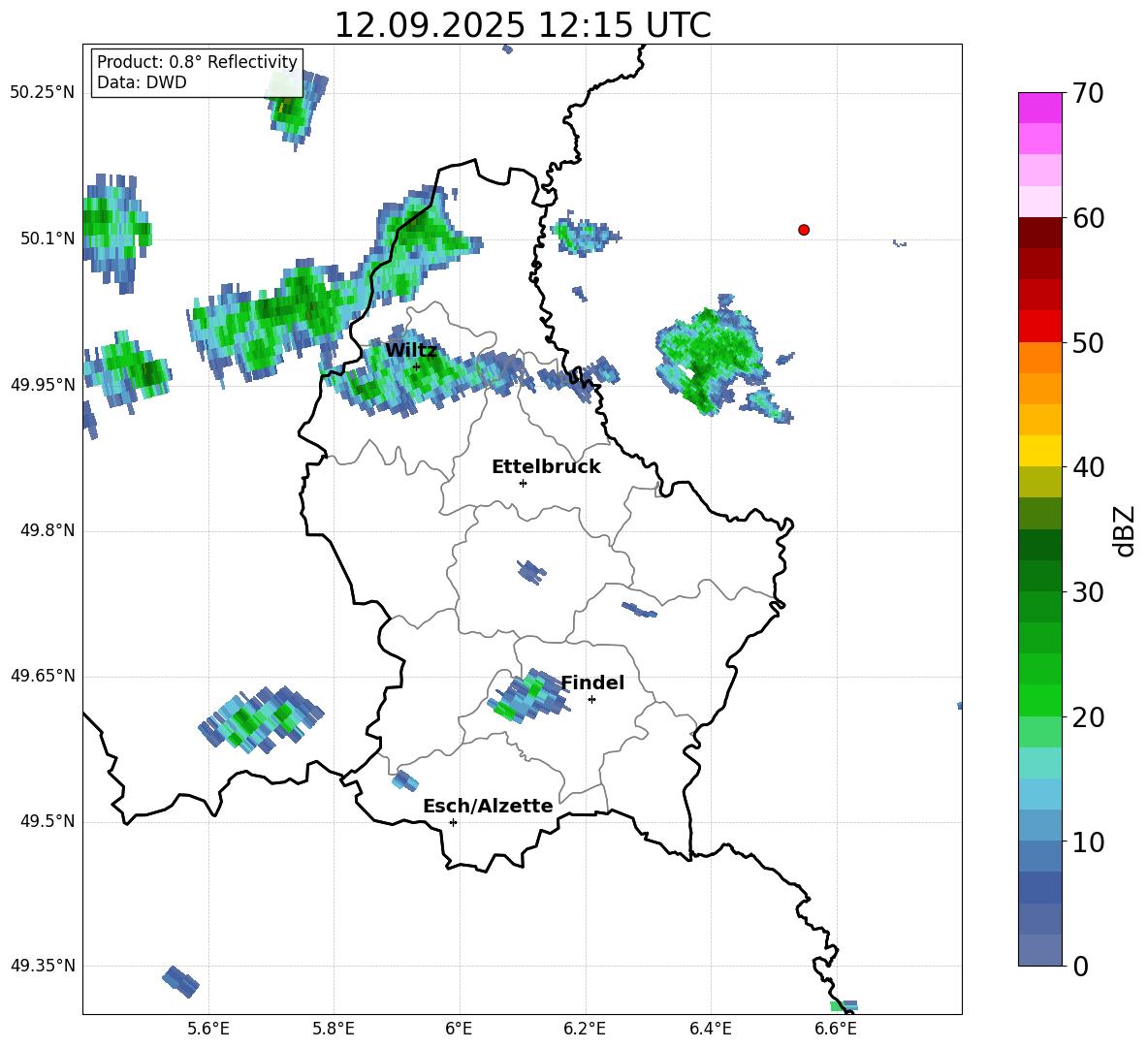Image resolution: width=1148 pixels, height=1048 pixels.
Task: Click the 50.1°N latitude label
Action: tap(47, 238)
